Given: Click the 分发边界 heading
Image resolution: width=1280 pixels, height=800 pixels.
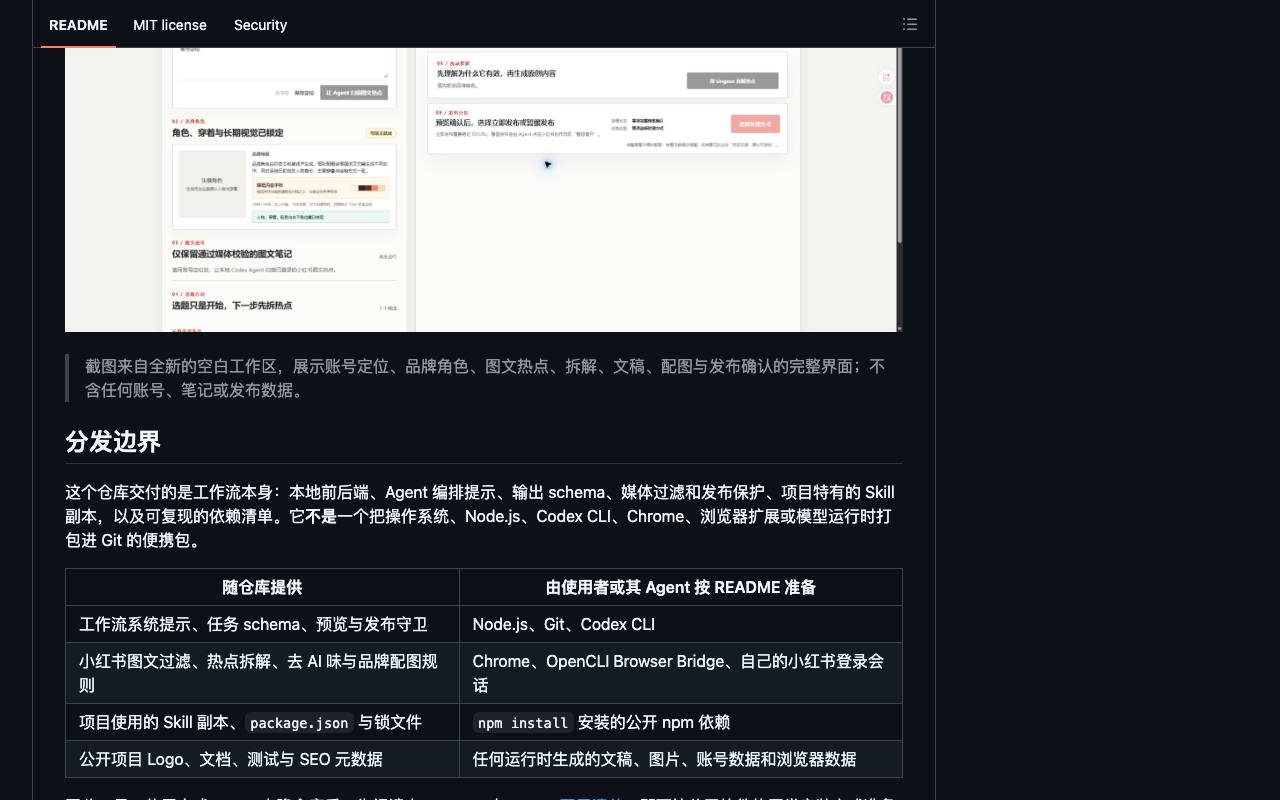Looking at the screenshot, I should pos(113,442).
